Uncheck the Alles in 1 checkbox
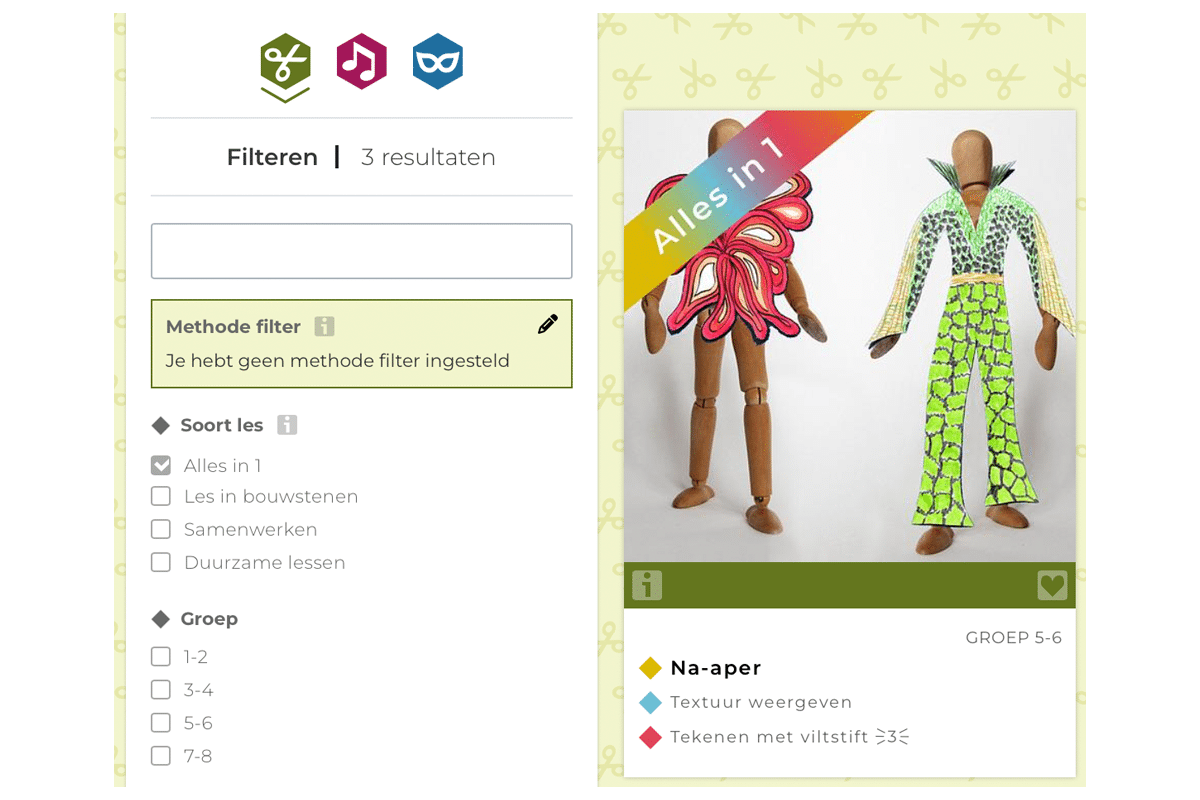This screenshot has height=800, width=1200. coord(161,465)
